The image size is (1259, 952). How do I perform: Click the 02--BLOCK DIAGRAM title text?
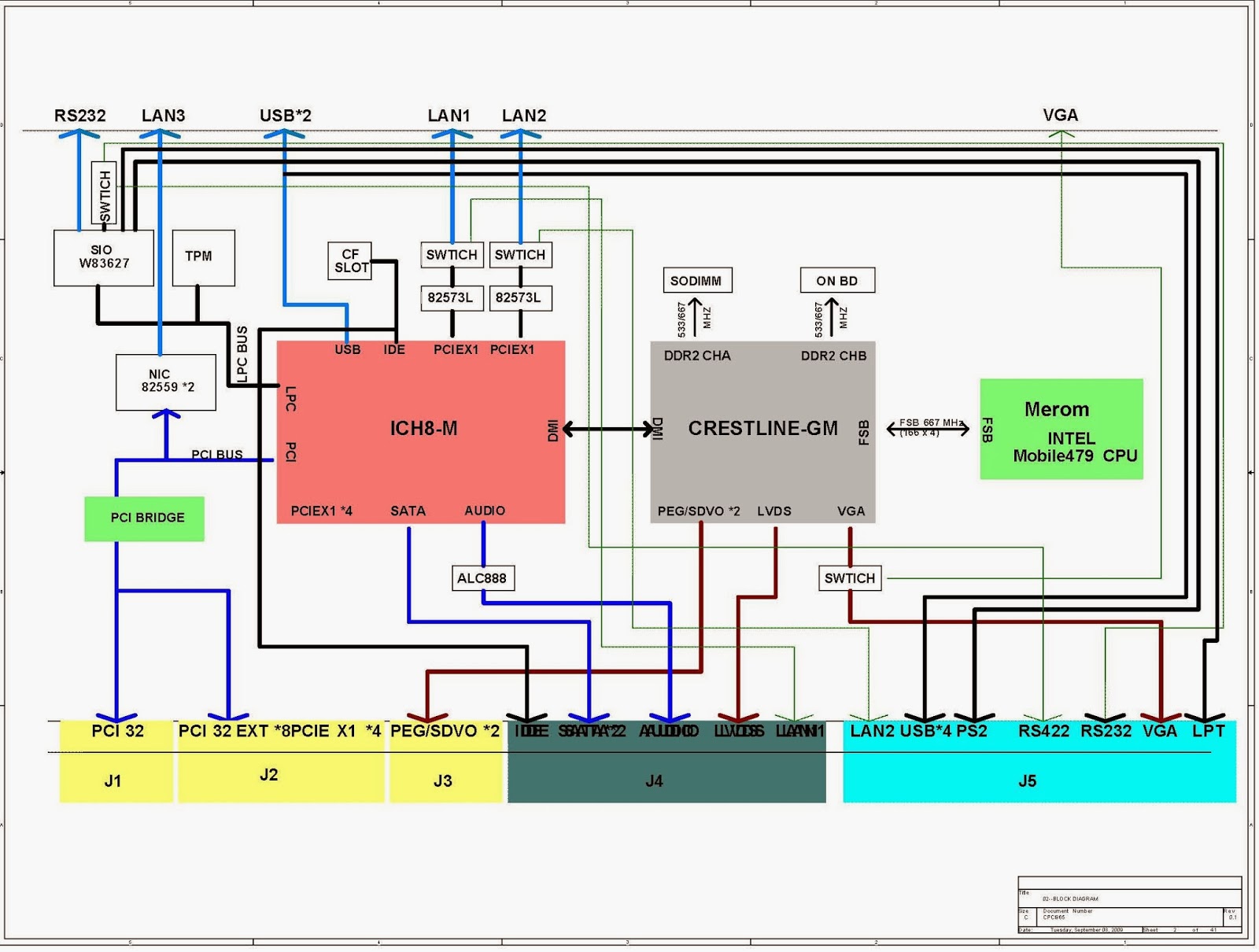tap(1070, 898)
